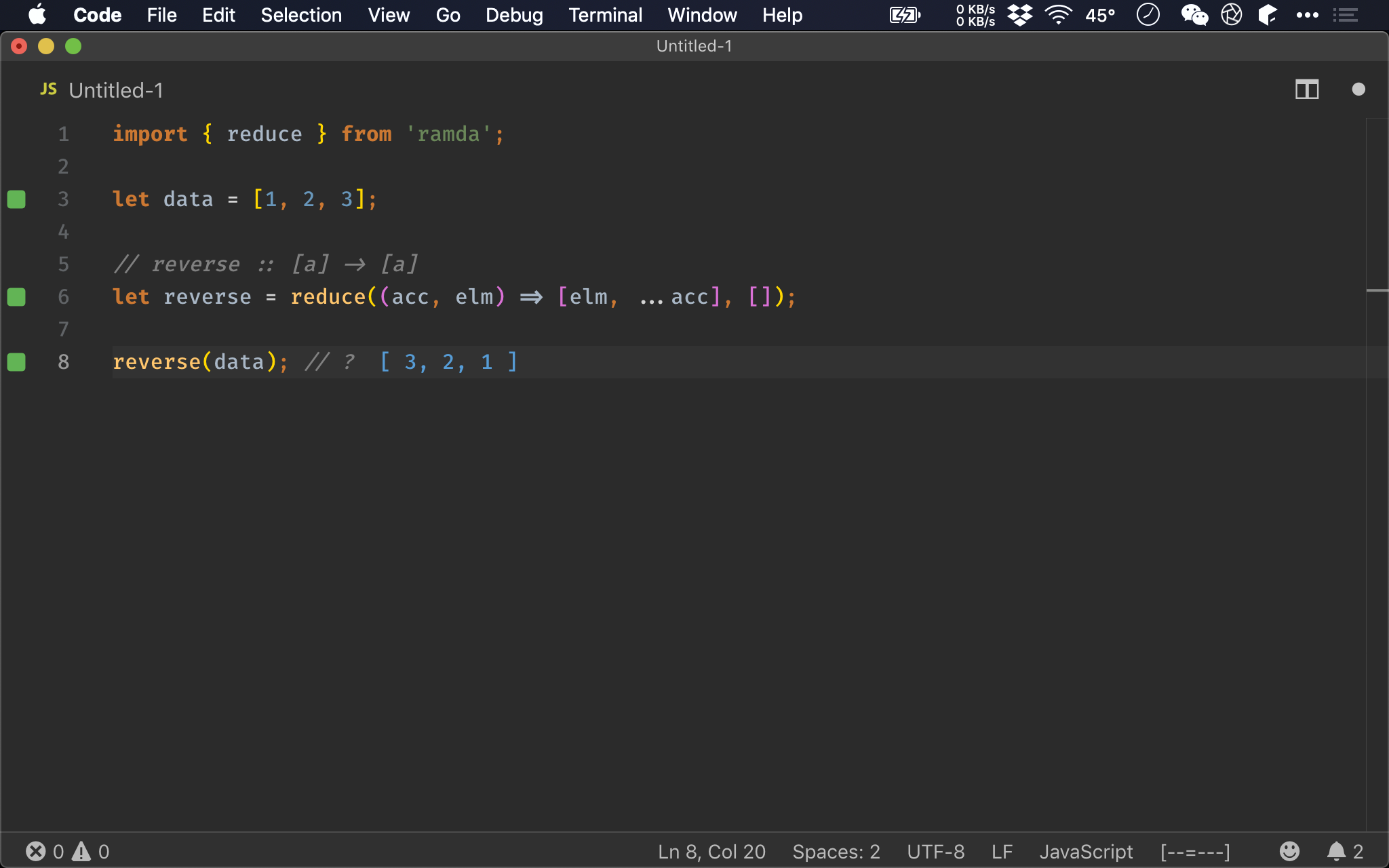Viewport: 1389px width, 868px height.
Task: Open the Help menu
Action: click(782, 15)
